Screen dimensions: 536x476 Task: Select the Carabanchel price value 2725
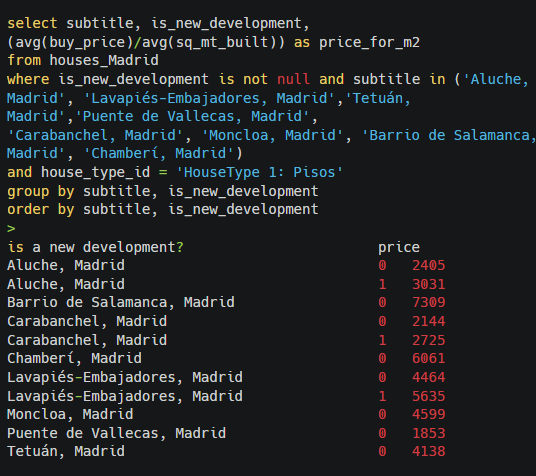429,340
